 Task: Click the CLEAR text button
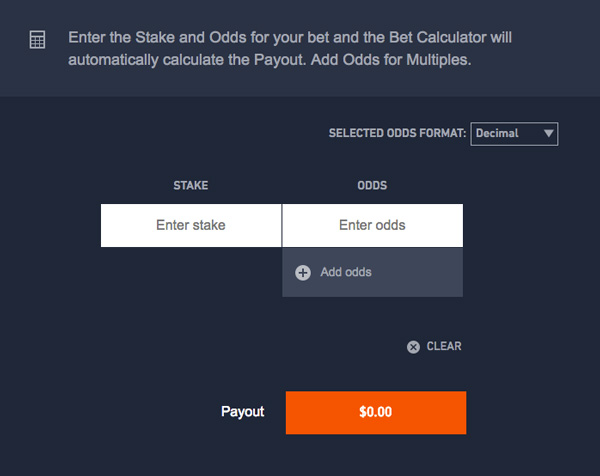pyautogui.click(x=444, y=346)
